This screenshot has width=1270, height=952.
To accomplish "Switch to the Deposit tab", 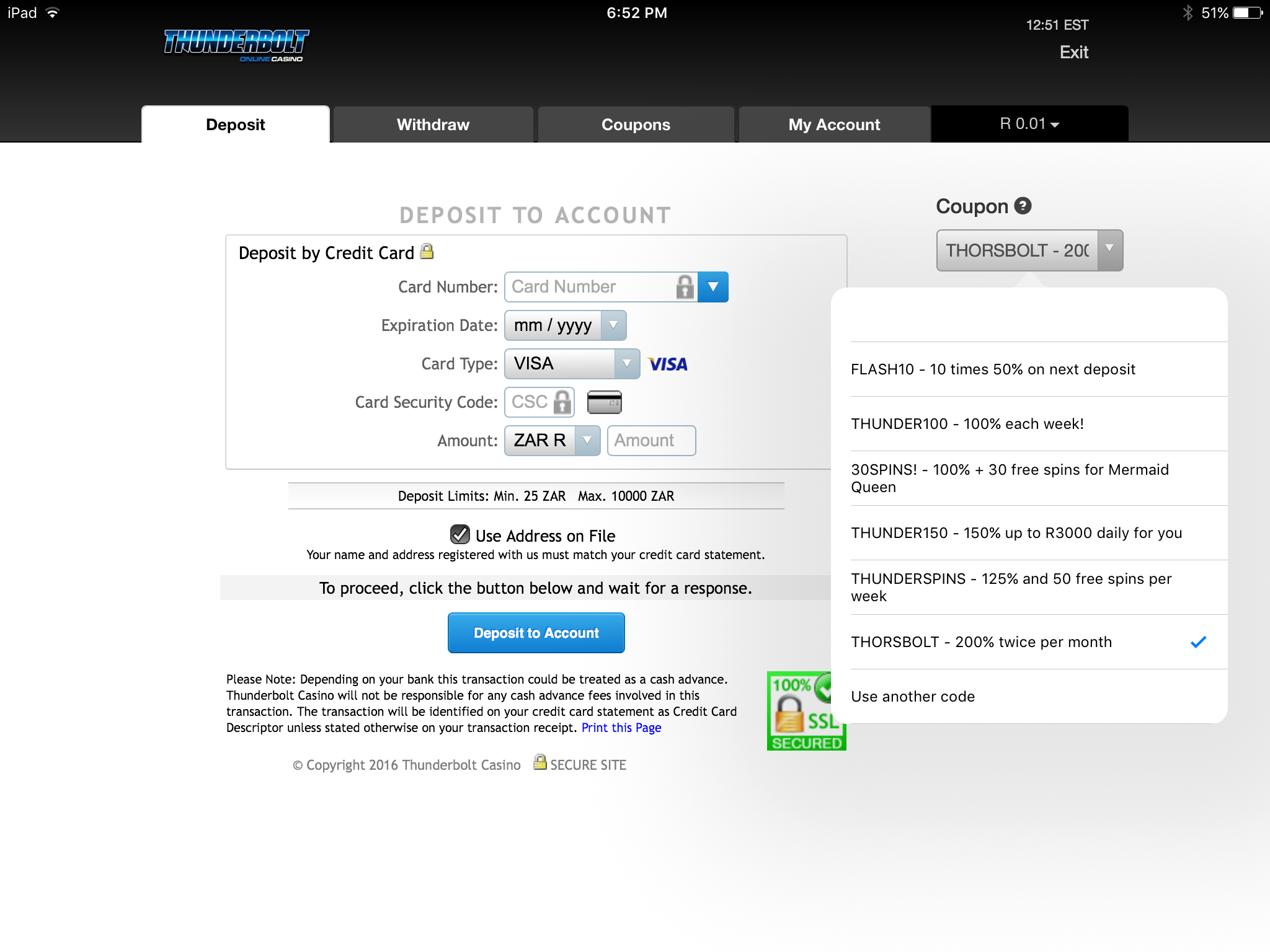I will click(236, 125).
